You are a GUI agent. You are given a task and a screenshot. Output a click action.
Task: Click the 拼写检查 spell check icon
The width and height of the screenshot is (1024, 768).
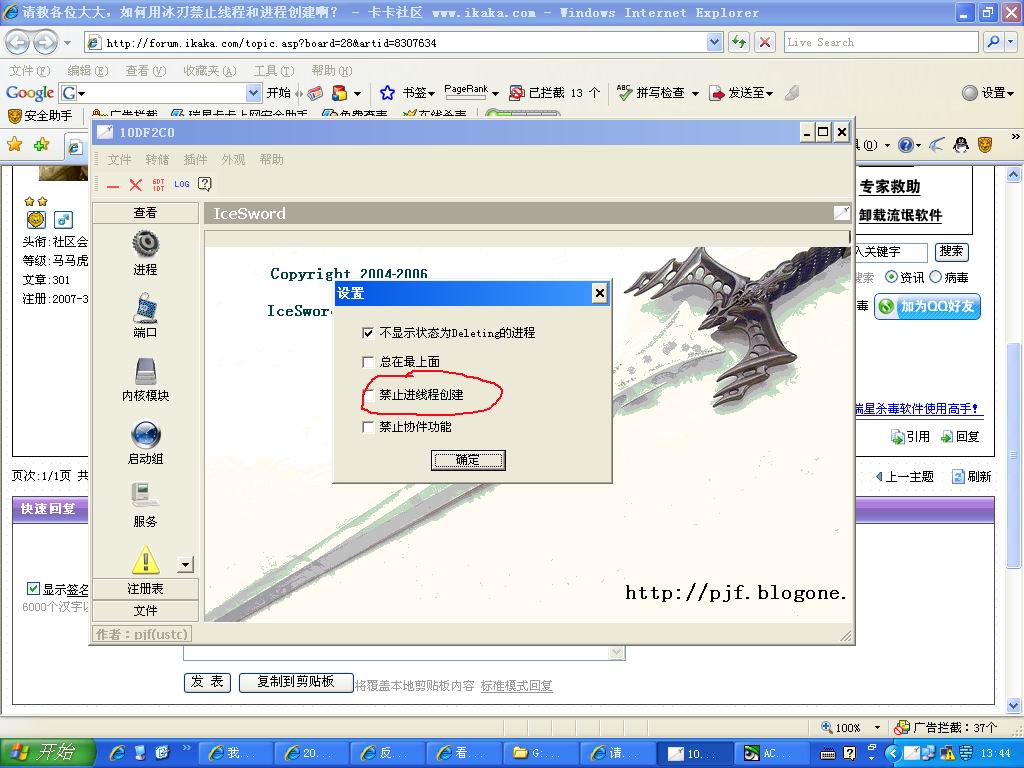[624, 93]
